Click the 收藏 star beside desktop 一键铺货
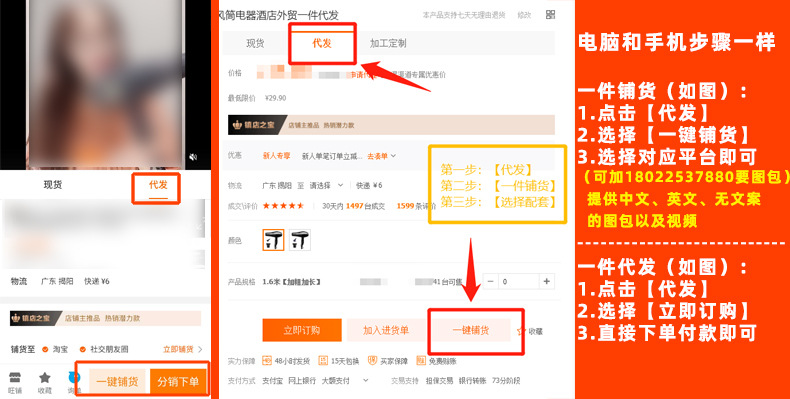This screenshot has width=790, height=399. tap(521, 331)
